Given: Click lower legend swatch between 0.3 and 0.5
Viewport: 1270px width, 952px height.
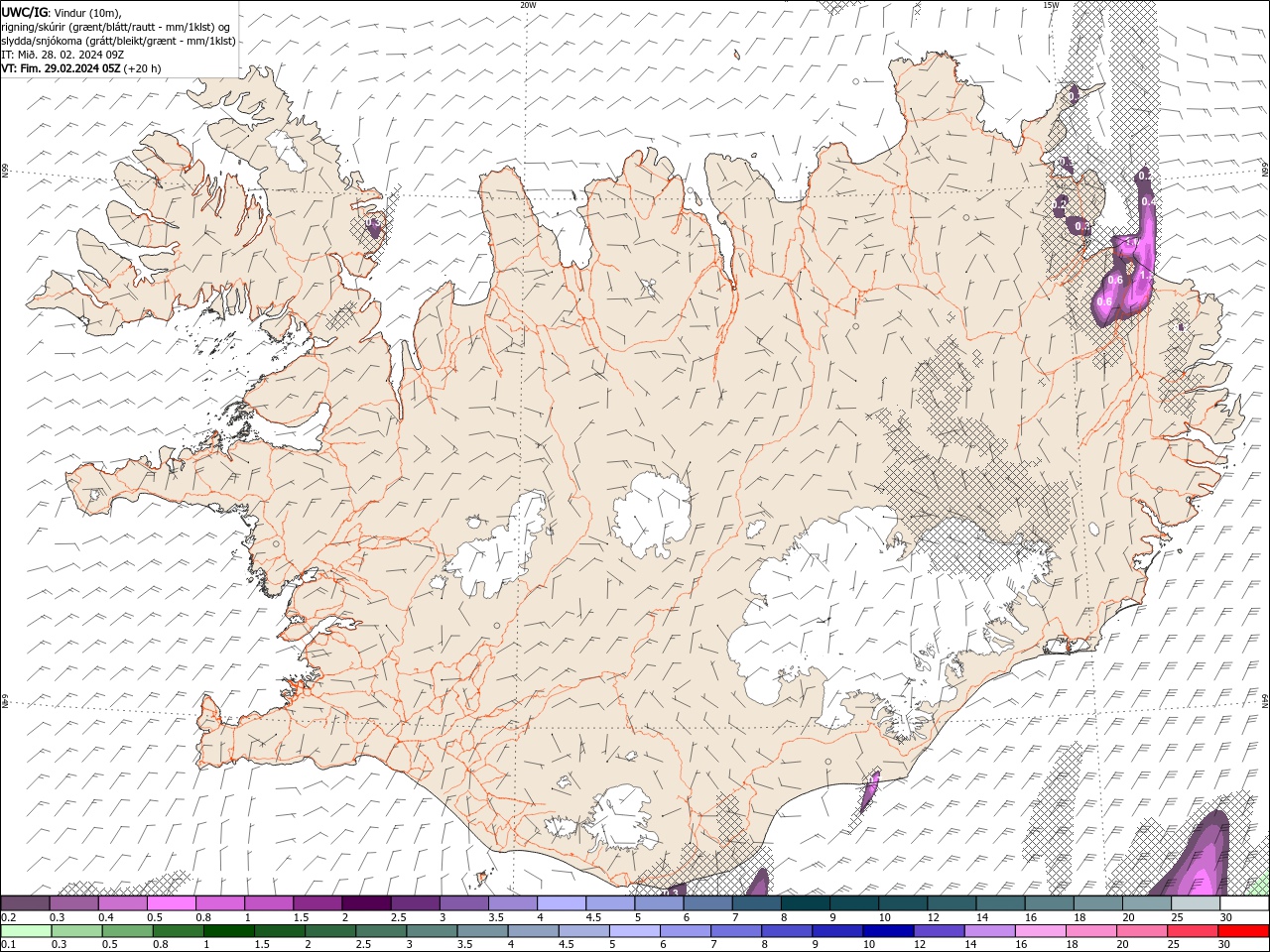Looking at the screenshot, I should point(76,931).
